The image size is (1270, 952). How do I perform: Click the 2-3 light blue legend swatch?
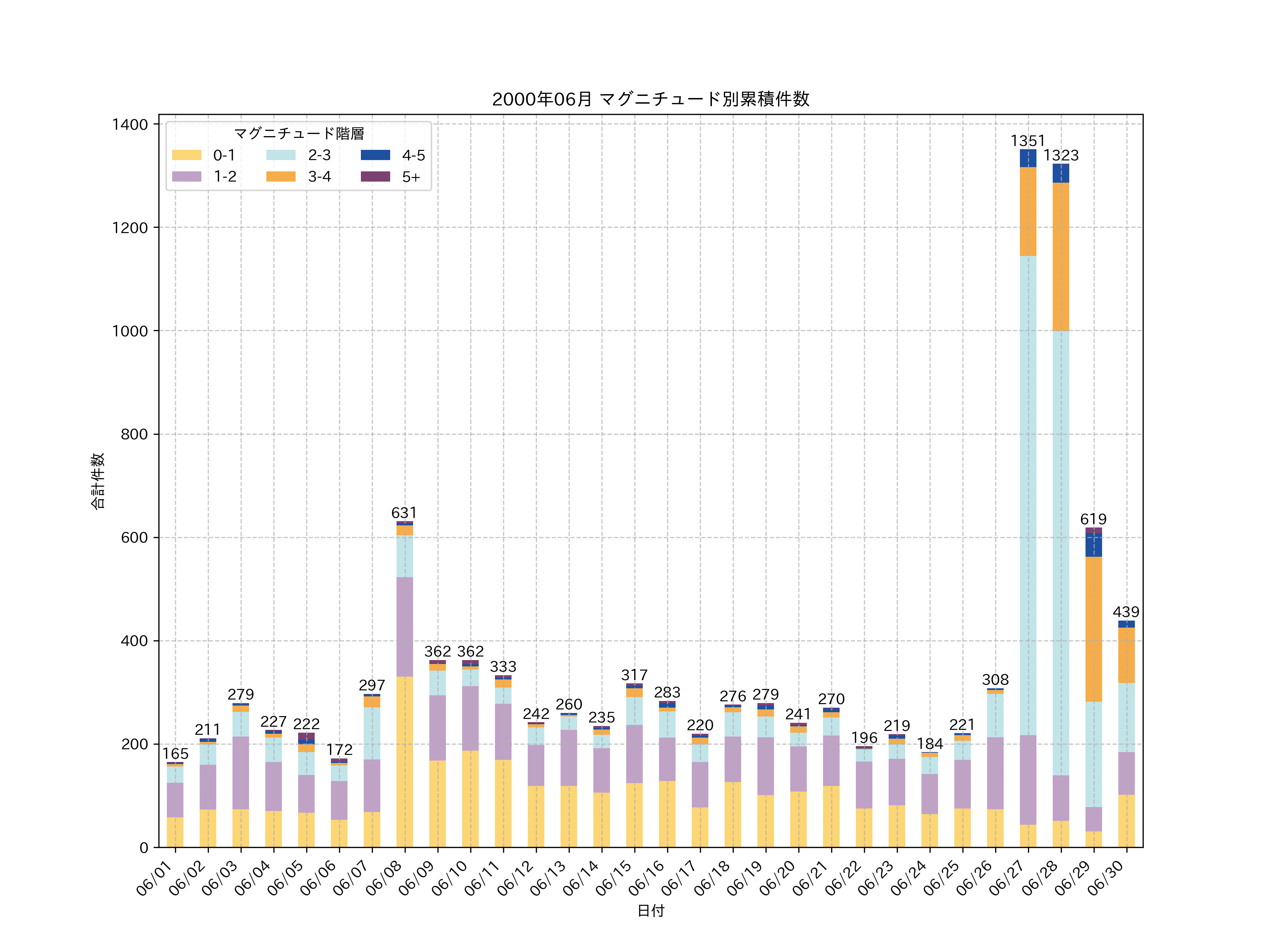281,155
